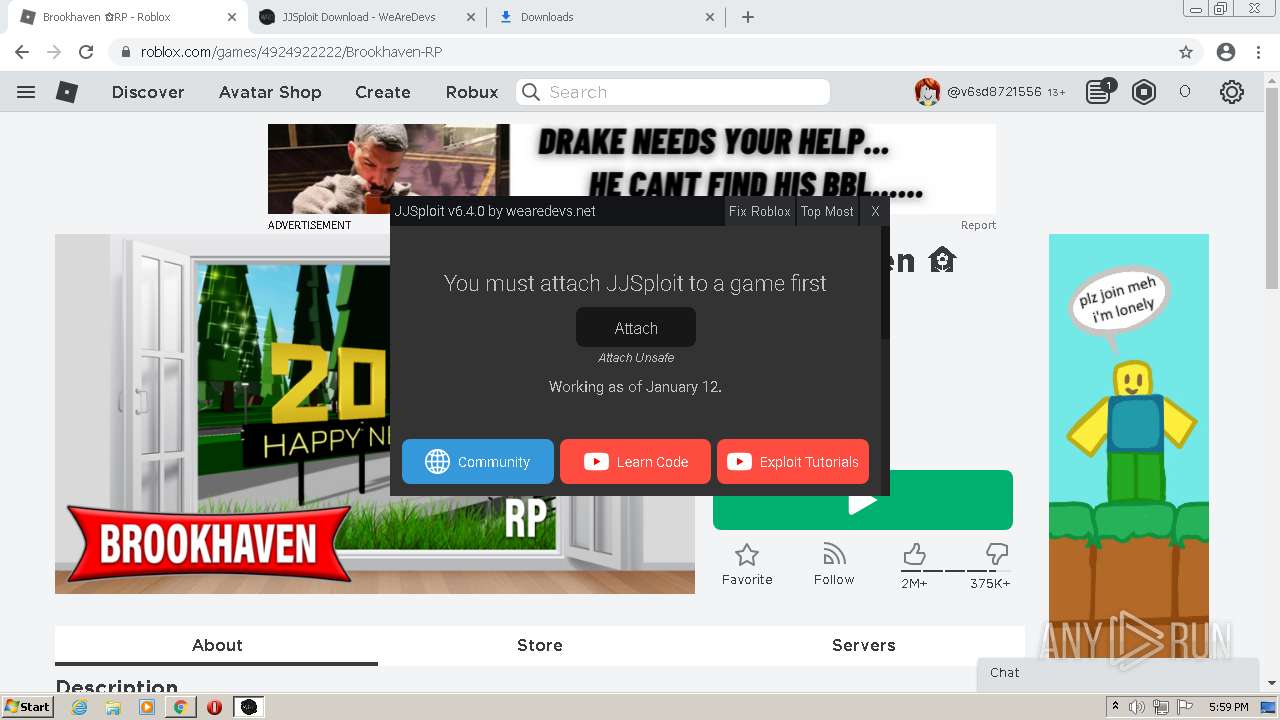The image size is (1280, 720).
Task: Open the Create menu item
Action: (383, 92)
